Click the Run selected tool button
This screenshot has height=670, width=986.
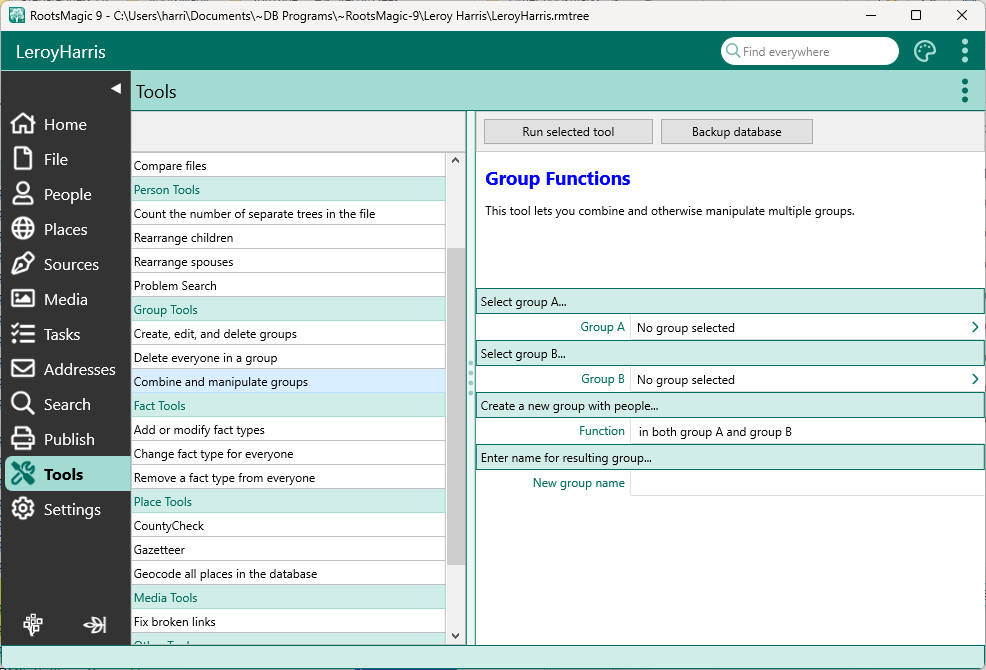(568, 132)
